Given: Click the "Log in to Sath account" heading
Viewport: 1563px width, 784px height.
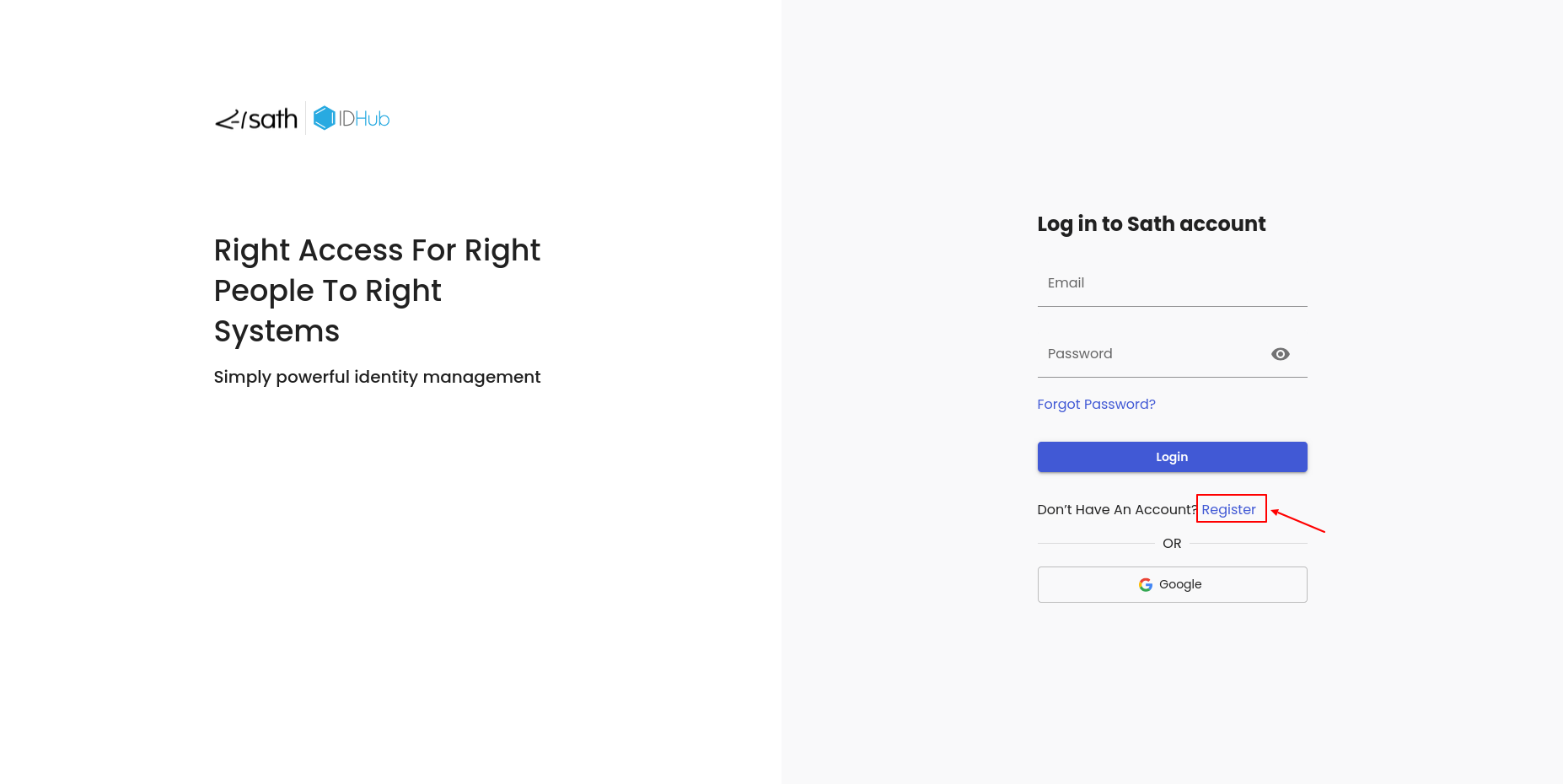Looking at the screenshot, I should coord(1151,224).
